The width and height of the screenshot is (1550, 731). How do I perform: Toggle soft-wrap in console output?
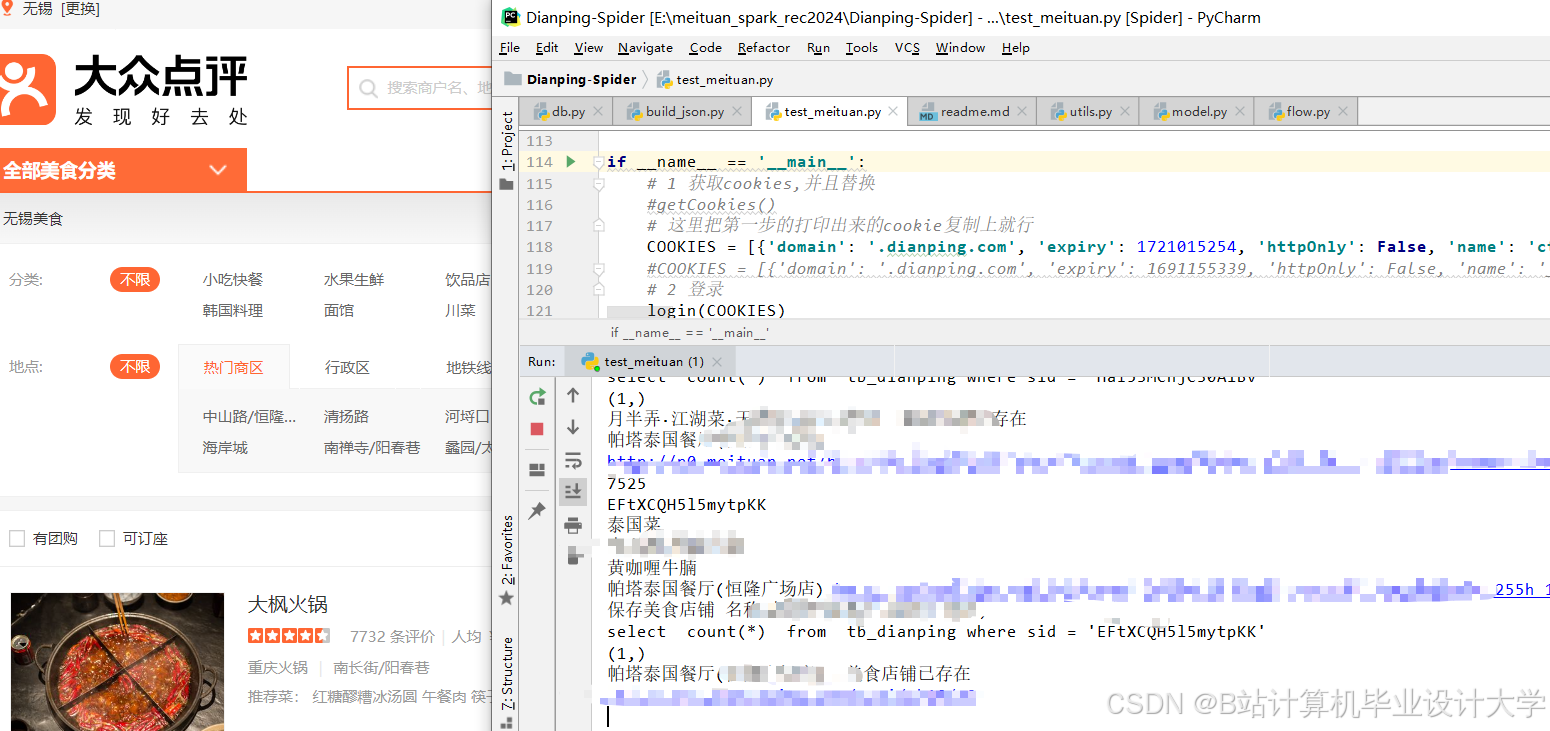click(573, 460)
